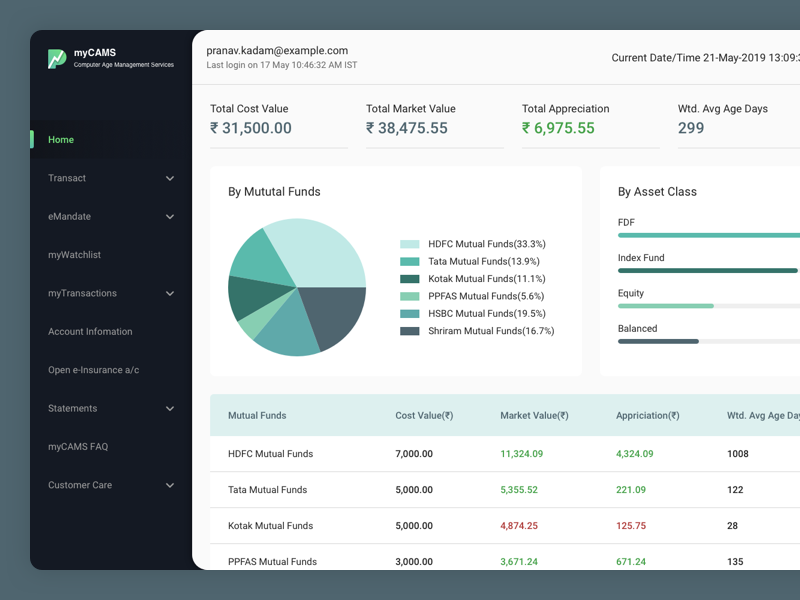Viewport: 800px width, 600px height.
Task: Select Home in the sidebar
Action: [60, 139]
